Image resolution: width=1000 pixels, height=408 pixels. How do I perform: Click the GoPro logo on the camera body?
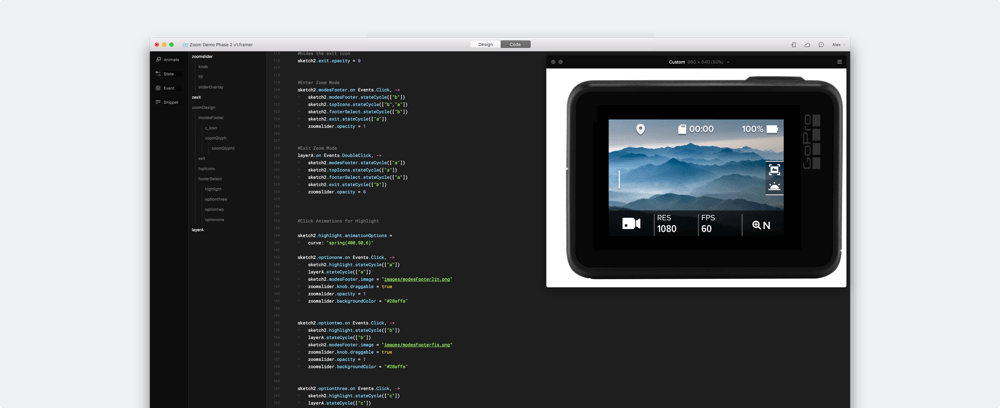click(x=811, y=142)
